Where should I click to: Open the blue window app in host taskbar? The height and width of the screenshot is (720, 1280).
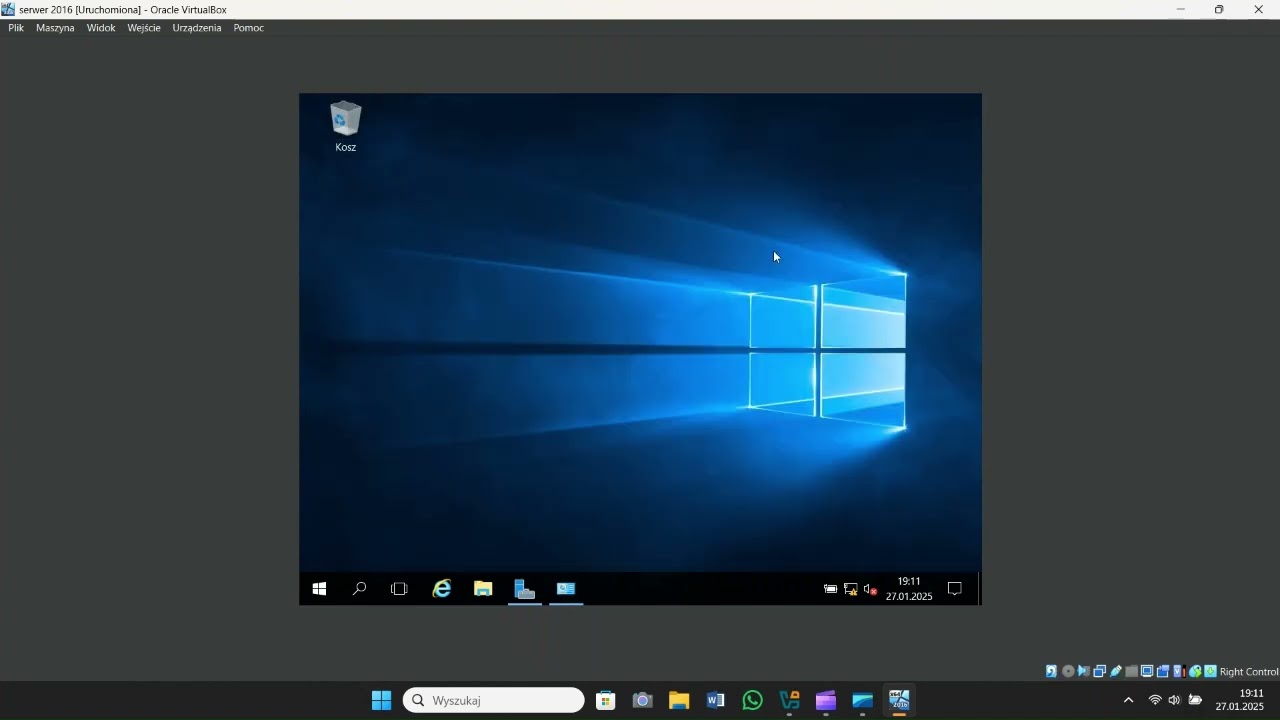pyautogui.click(x=863, y=700)
